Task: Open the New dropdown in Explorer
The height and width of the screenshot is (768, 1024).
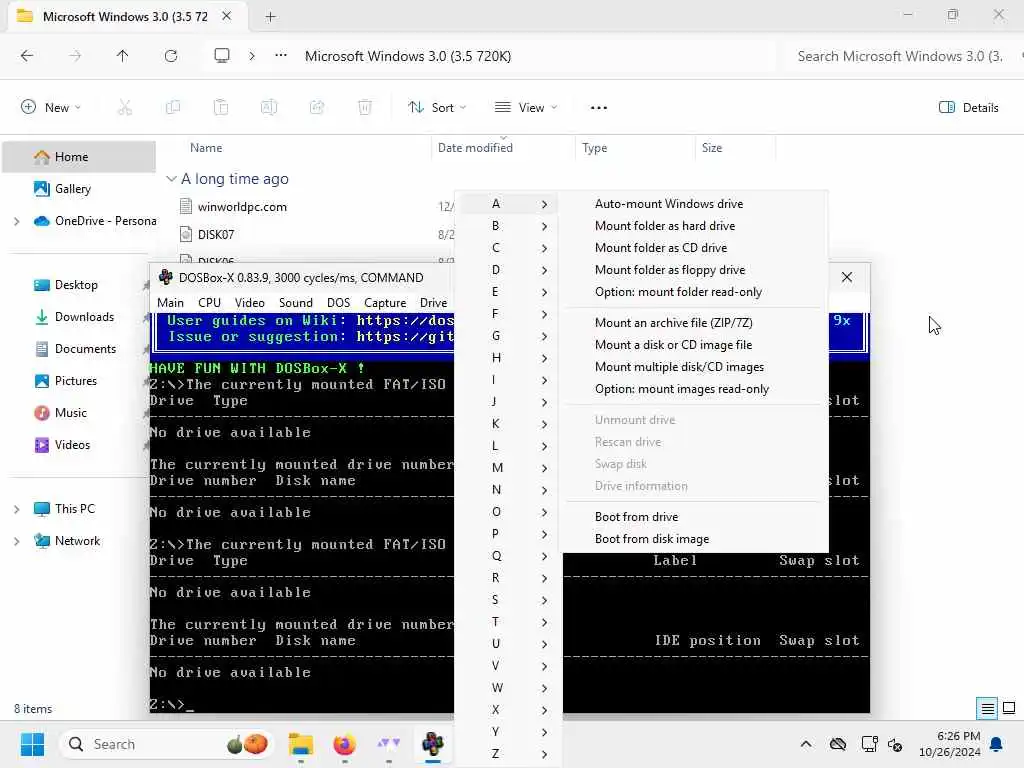Action: pyautogui.click(x=51, y=107)
